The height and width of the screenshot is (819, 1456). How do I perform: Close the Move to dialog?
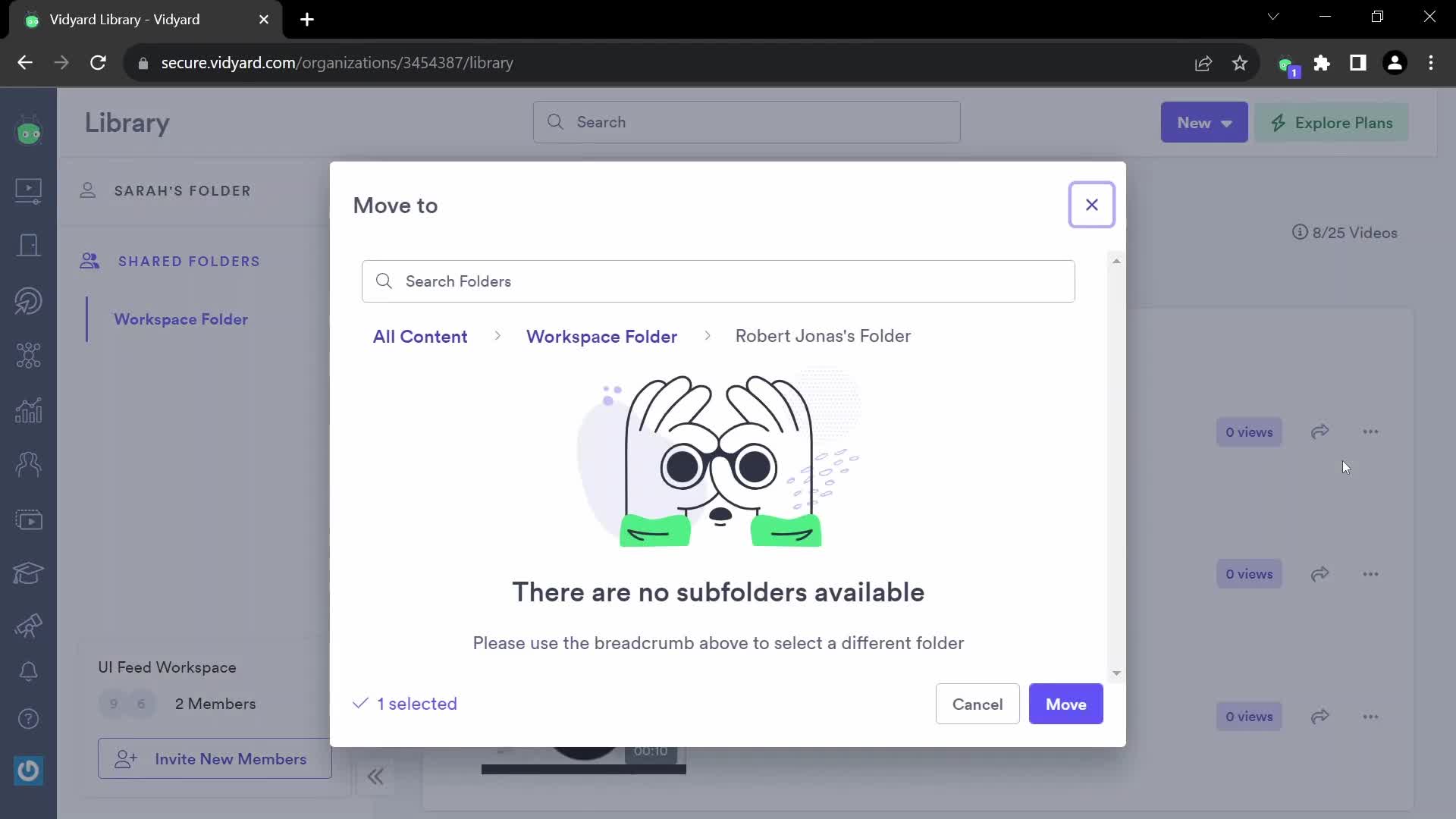pos(1091,205)
